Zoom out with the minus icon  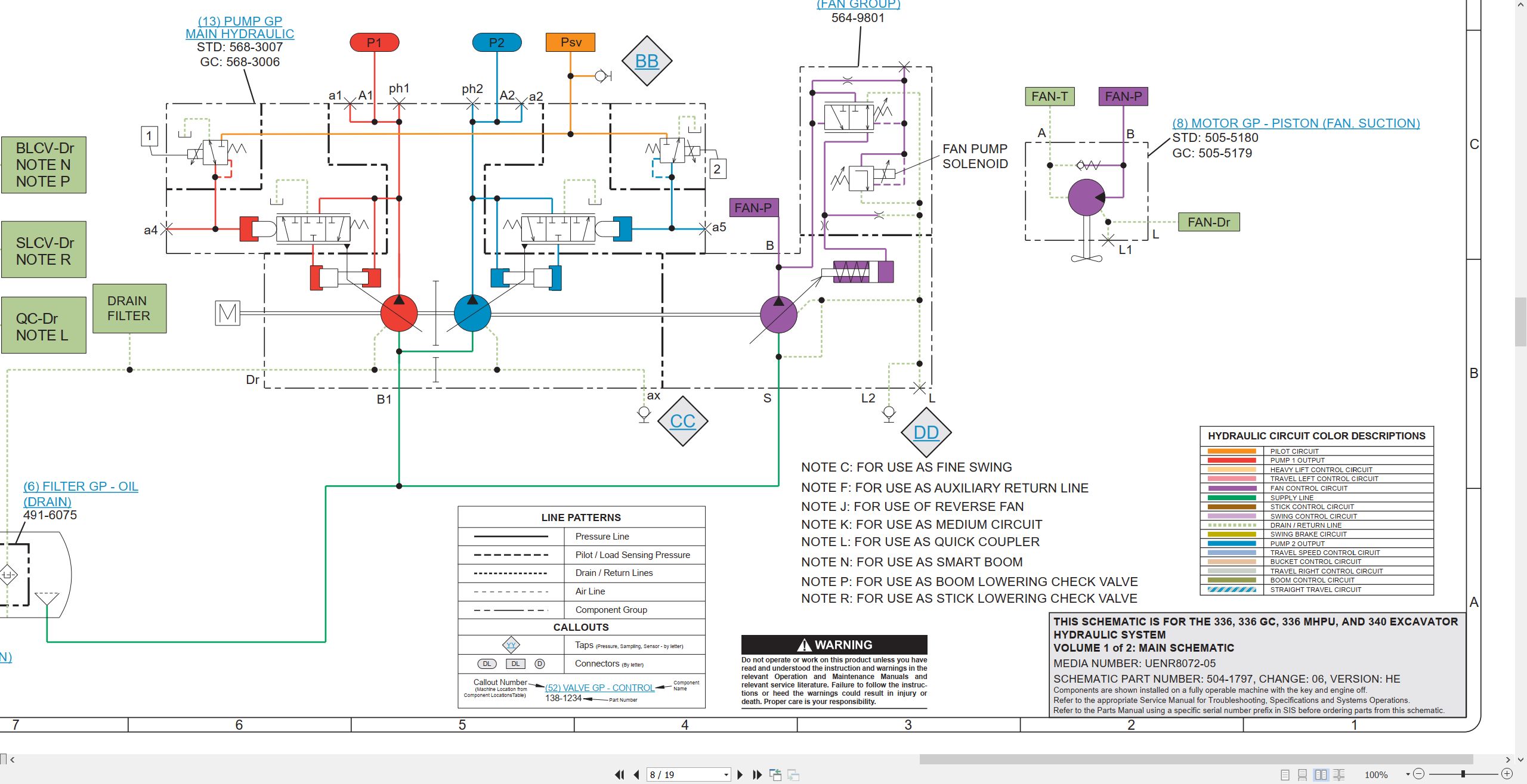pos(1419,774)
